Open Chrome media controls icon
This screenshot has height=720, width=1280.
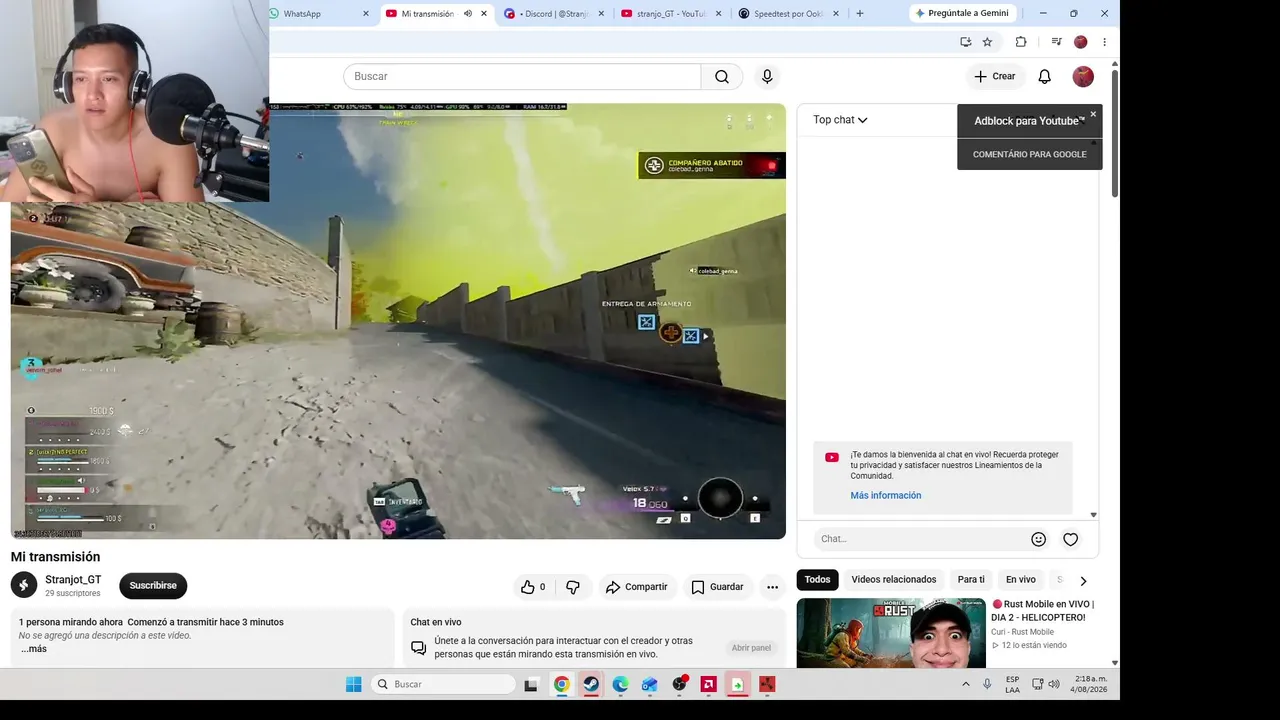1056,42
